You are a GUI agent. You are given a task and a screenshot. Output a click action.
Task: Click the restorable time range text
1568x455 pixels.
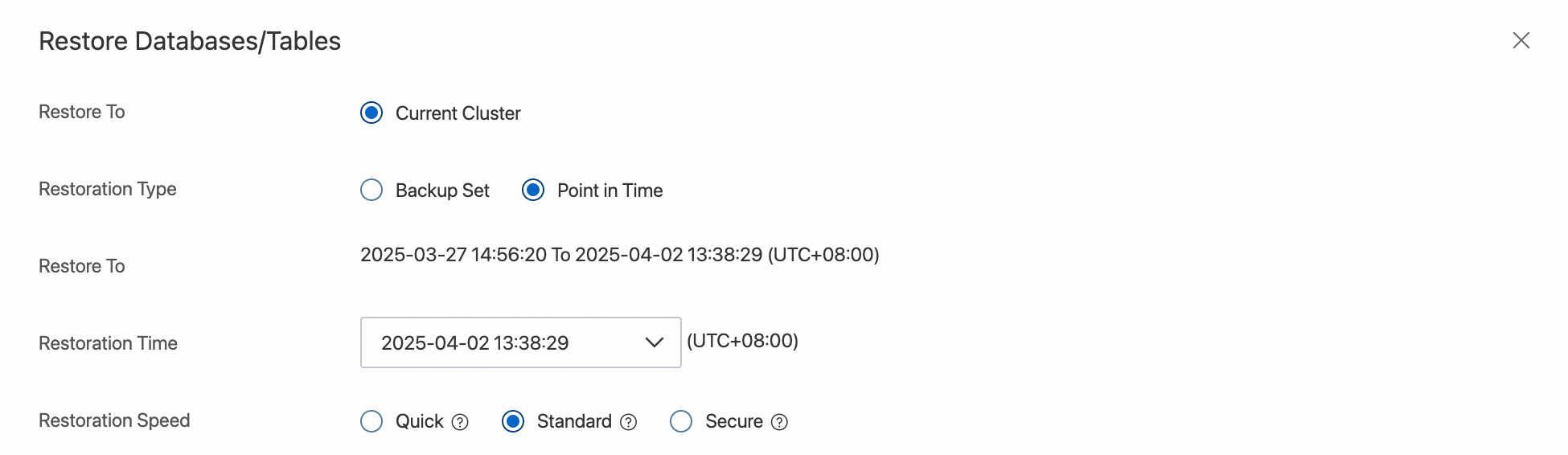pos(619,255)
